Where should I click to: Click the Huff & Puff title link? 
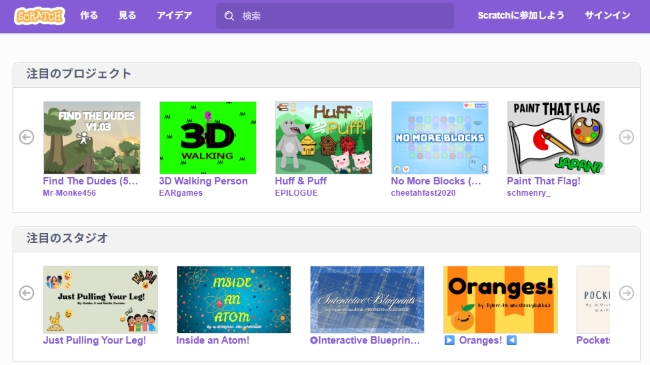pos(301,181)
